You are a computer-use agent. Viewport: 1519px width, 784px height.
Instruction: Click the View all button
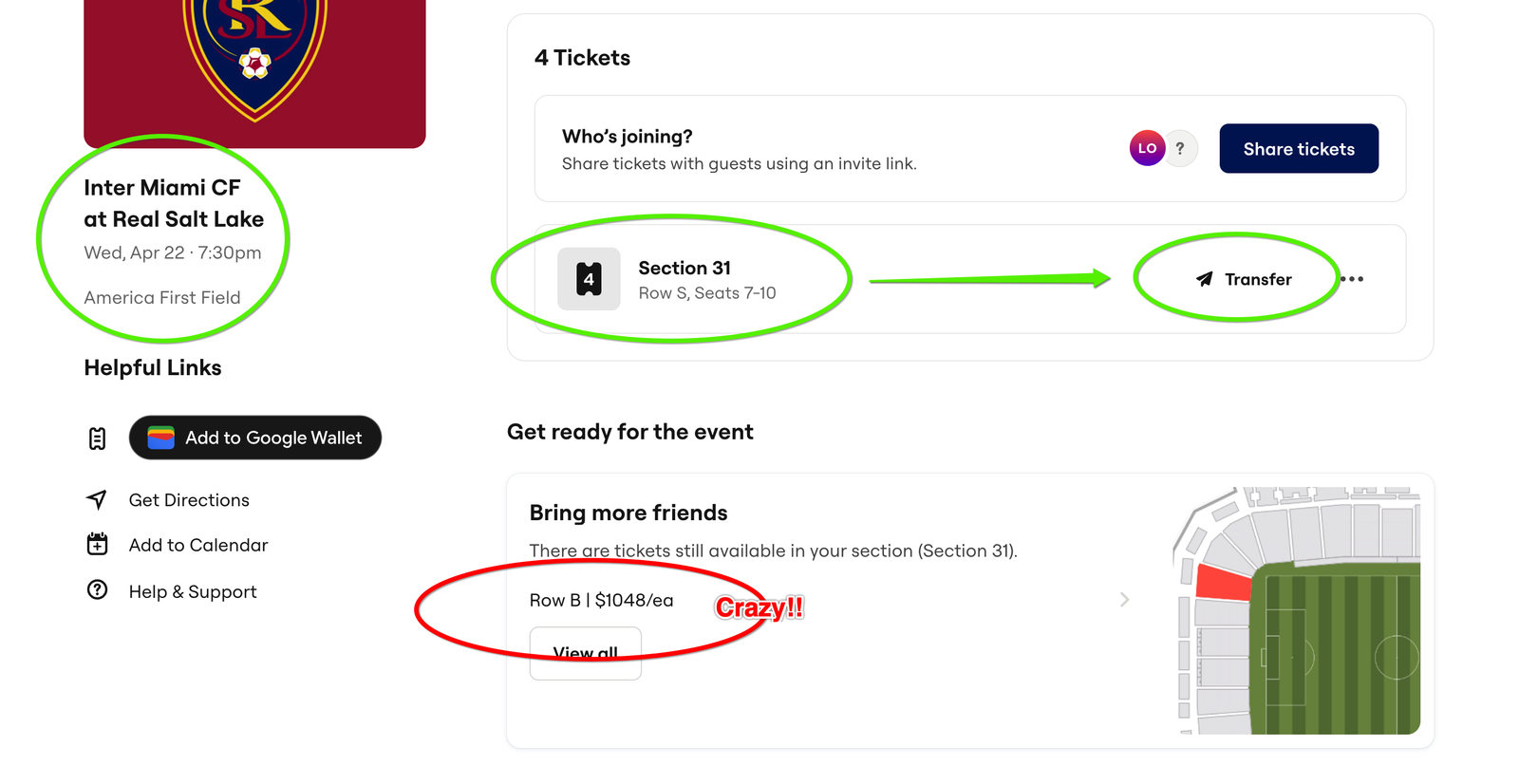[x=585, y=654]
